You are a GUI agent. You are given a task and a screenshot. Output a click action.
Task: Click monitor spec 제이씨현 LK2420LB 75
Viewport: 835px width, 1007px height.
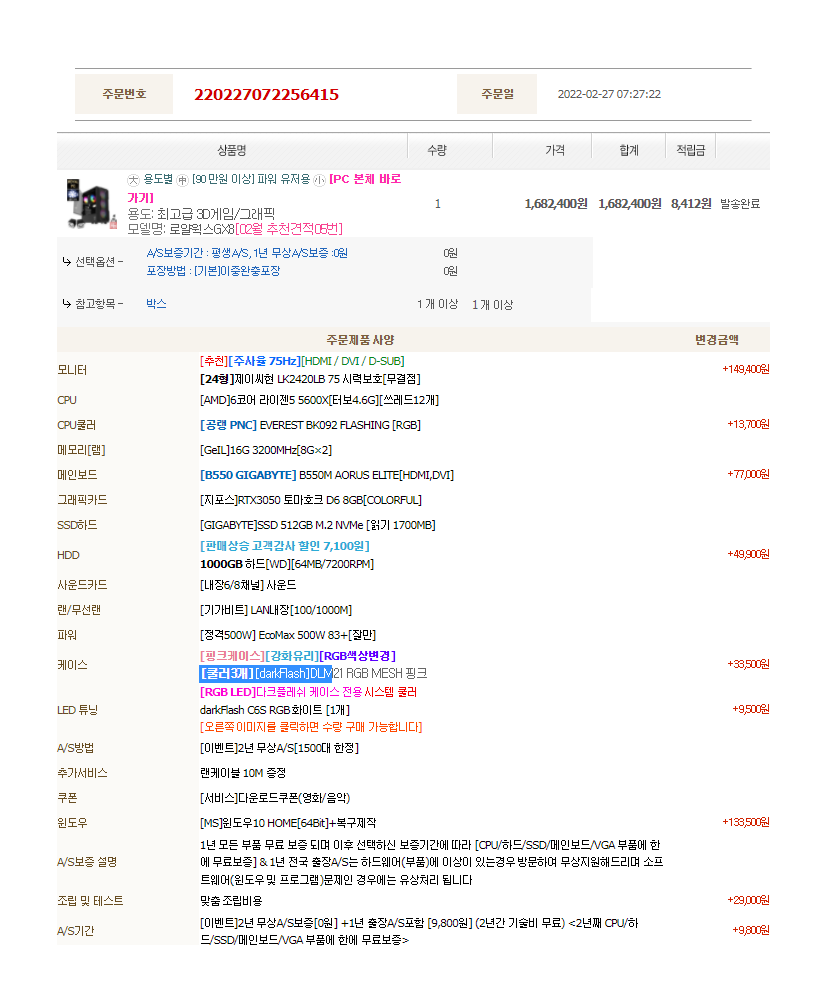(311, 380)
